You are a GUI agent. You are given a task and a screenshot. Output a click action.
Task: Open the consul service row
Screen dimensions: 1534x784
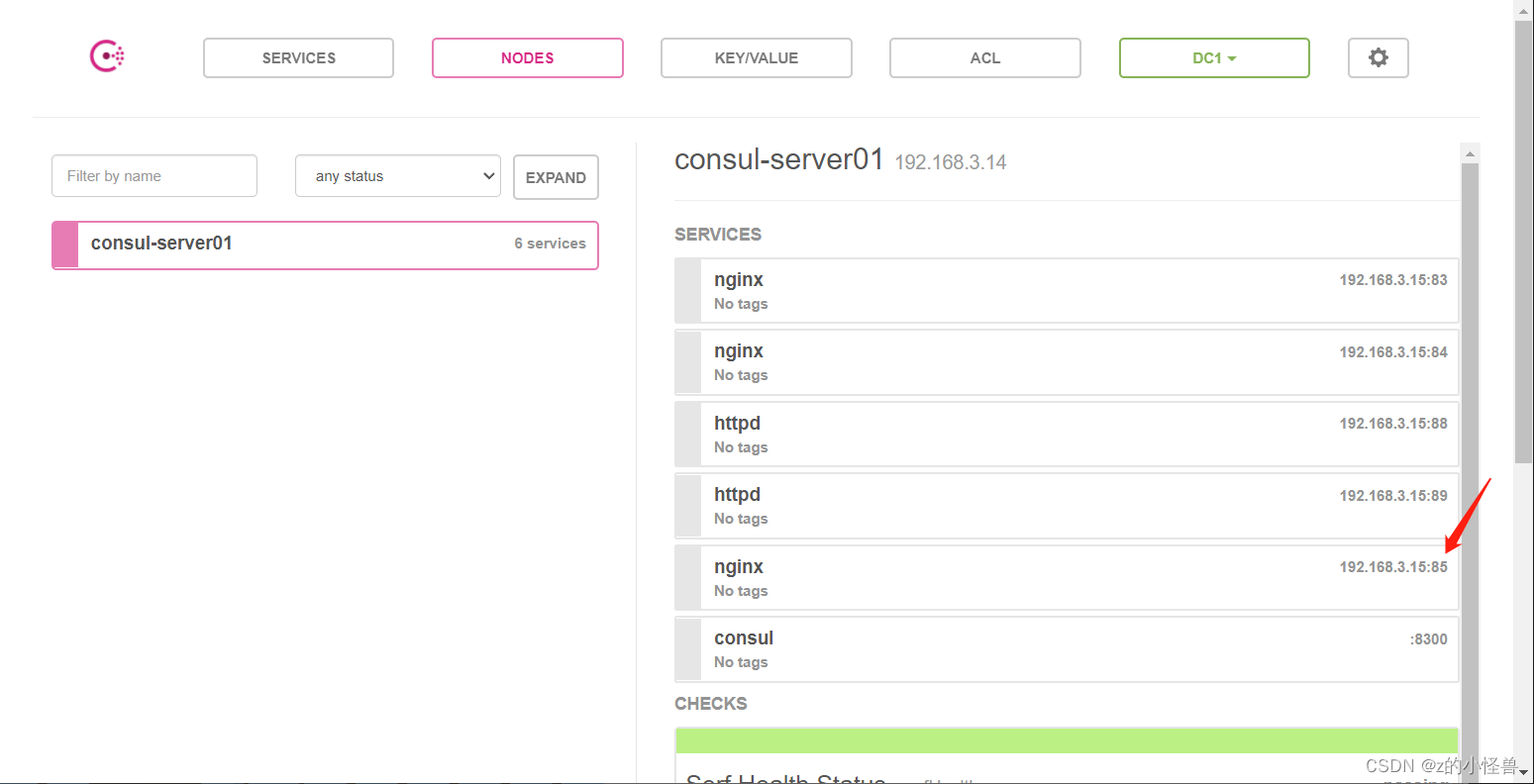pos(1067,649)
